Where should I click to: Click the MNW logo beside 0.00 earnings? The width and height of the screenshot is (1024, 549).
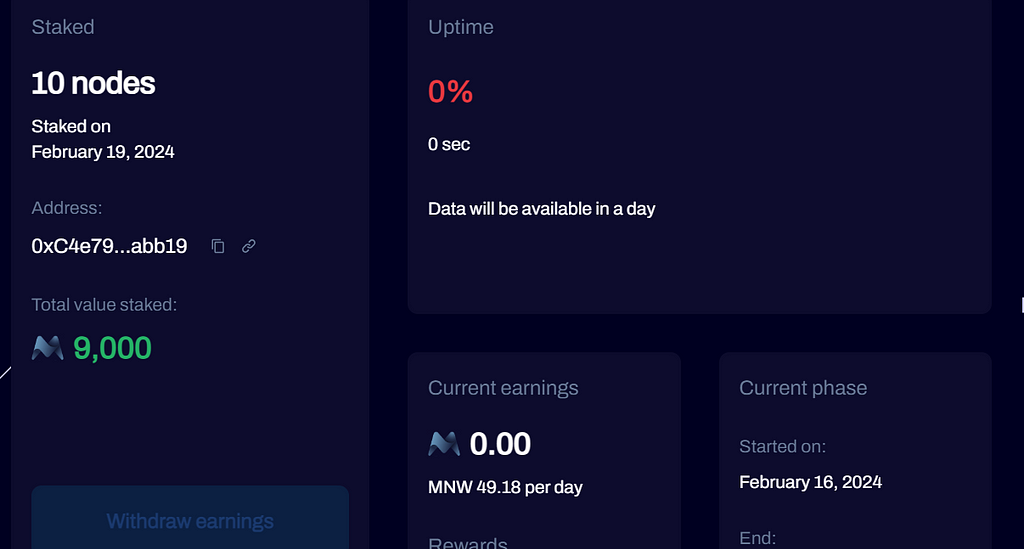pos(444,444)
